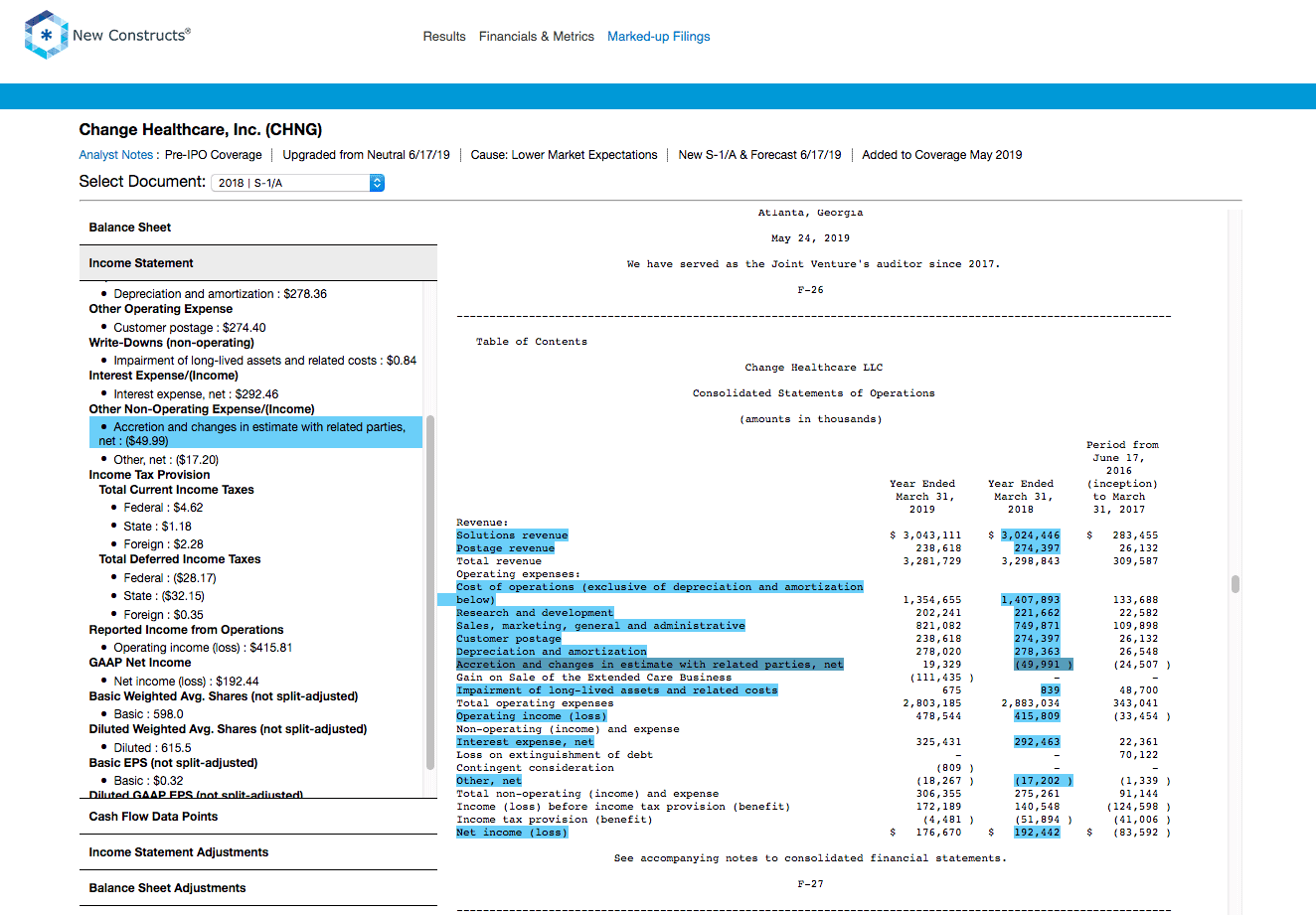The height and width of the screenshot is (915, 1316).
Task: Select Net income (loss) $192.44 item
Action: coord(186,682)
